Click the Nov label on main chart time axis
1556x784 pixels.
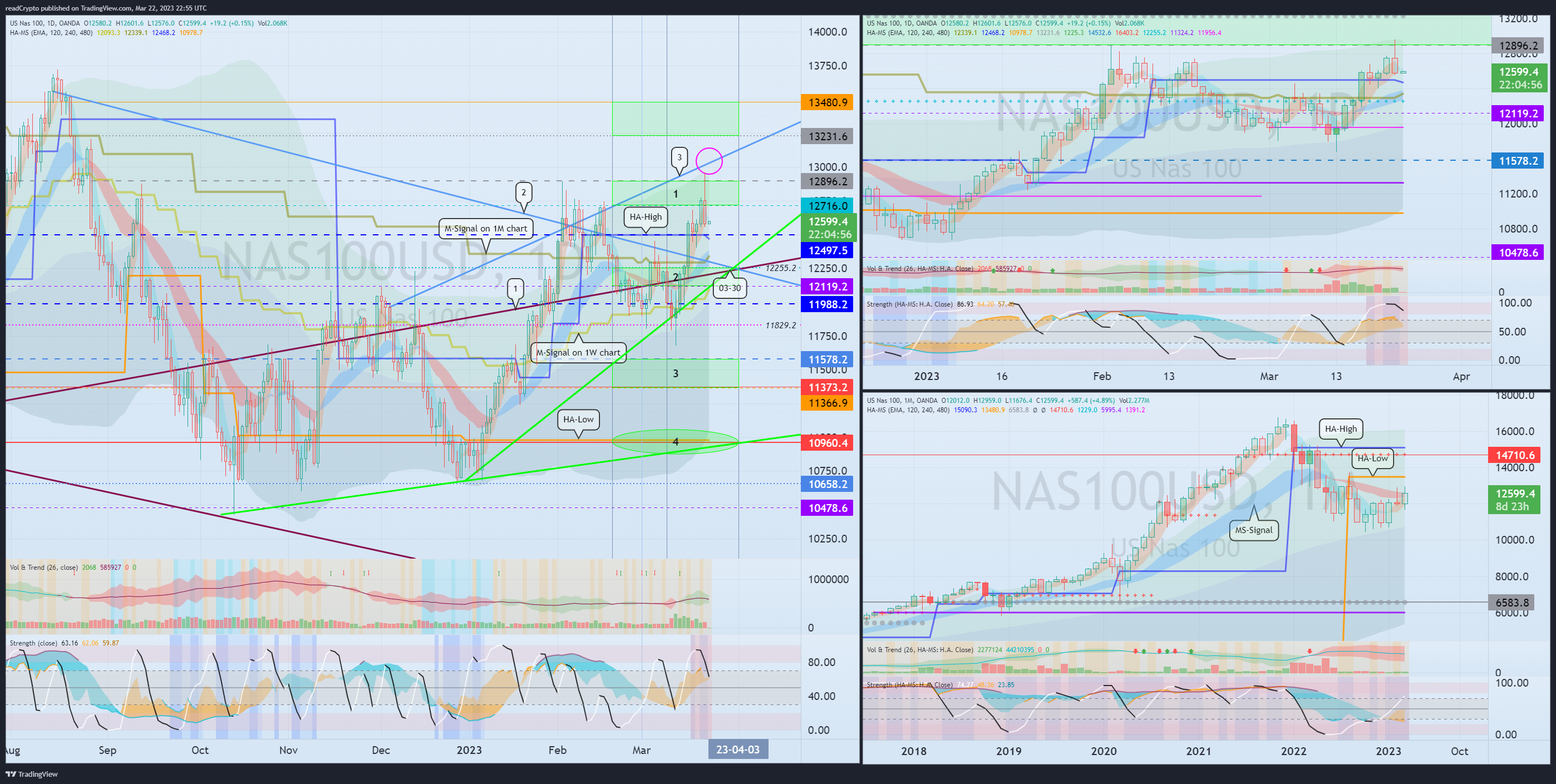[288, 750]
